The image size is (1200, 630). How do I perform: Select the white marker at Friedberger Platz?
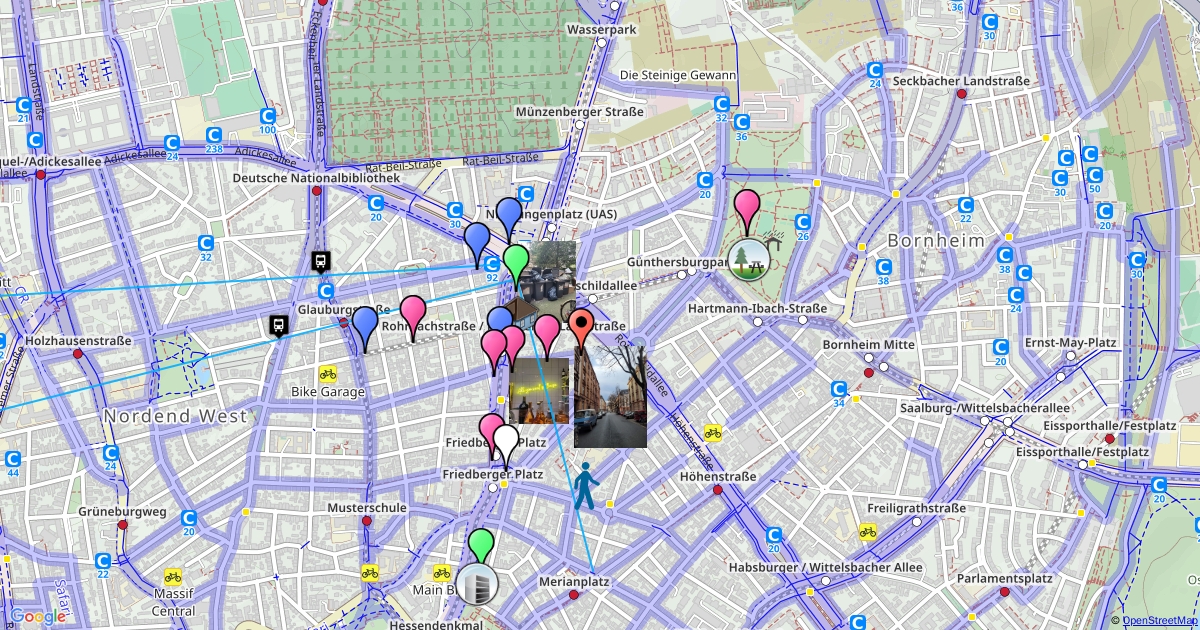(x=507, y=442)
